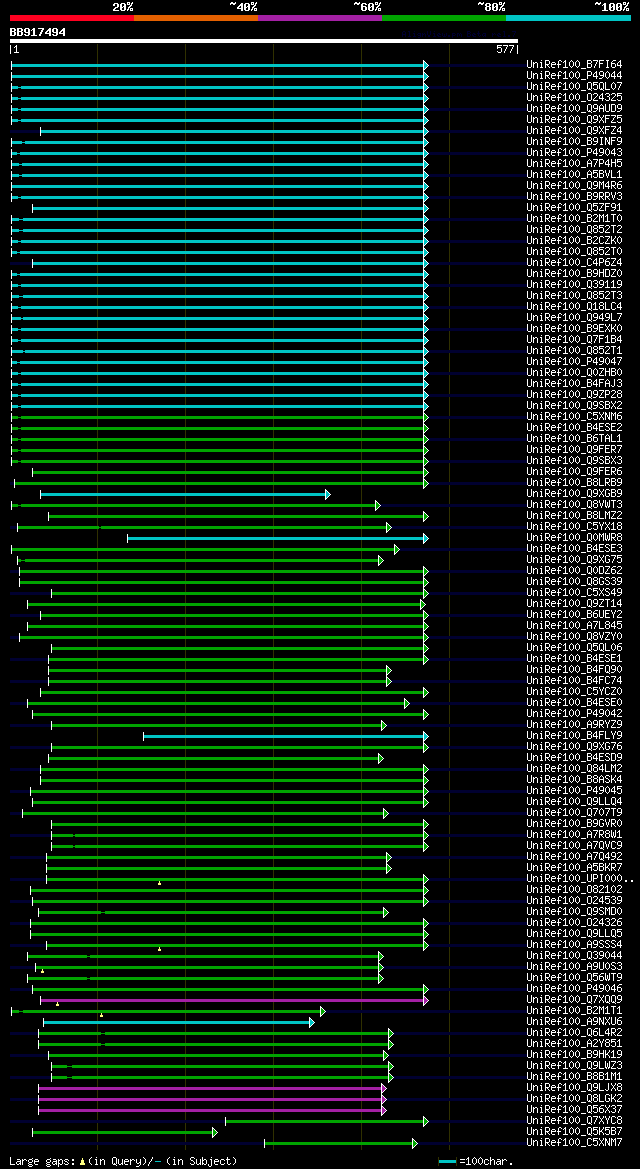Select the UniRef100_A9SSS4 label
This screenshot has width=640, height=1169.
574,945
